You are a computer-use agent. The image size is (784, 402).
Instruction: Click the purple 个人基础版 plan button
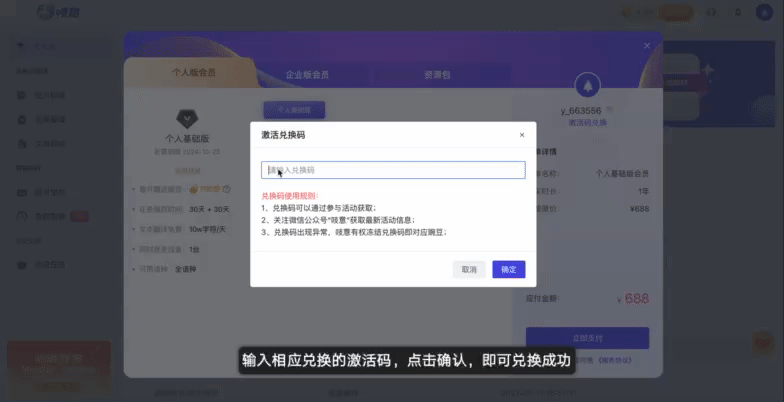tap(294, 109)
